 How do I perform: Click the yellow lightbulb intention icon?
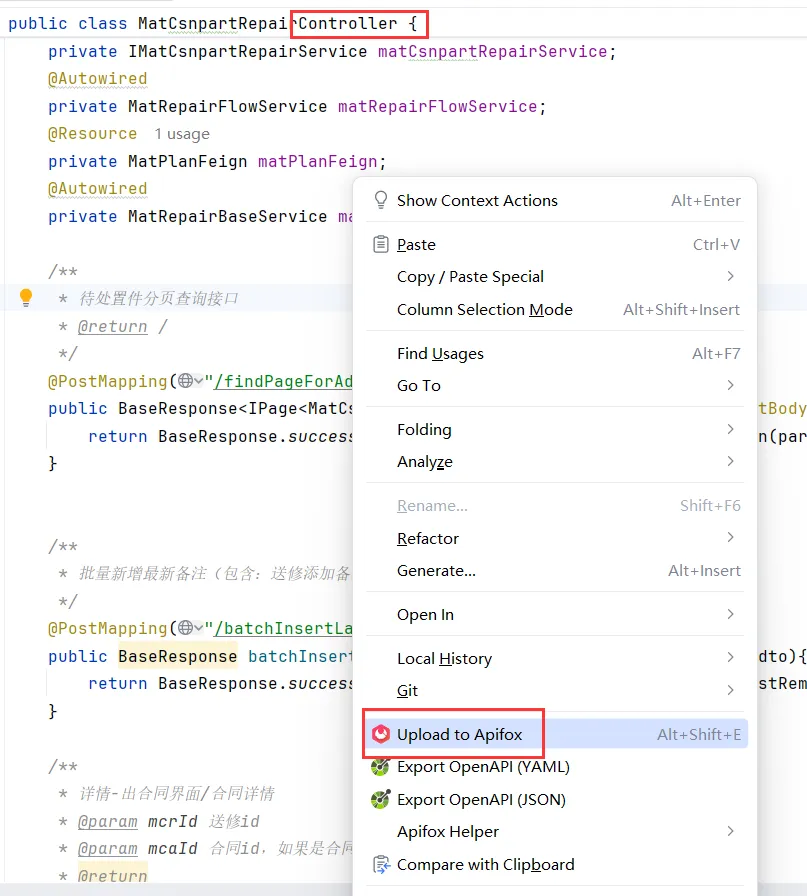(x=26, y=297)
